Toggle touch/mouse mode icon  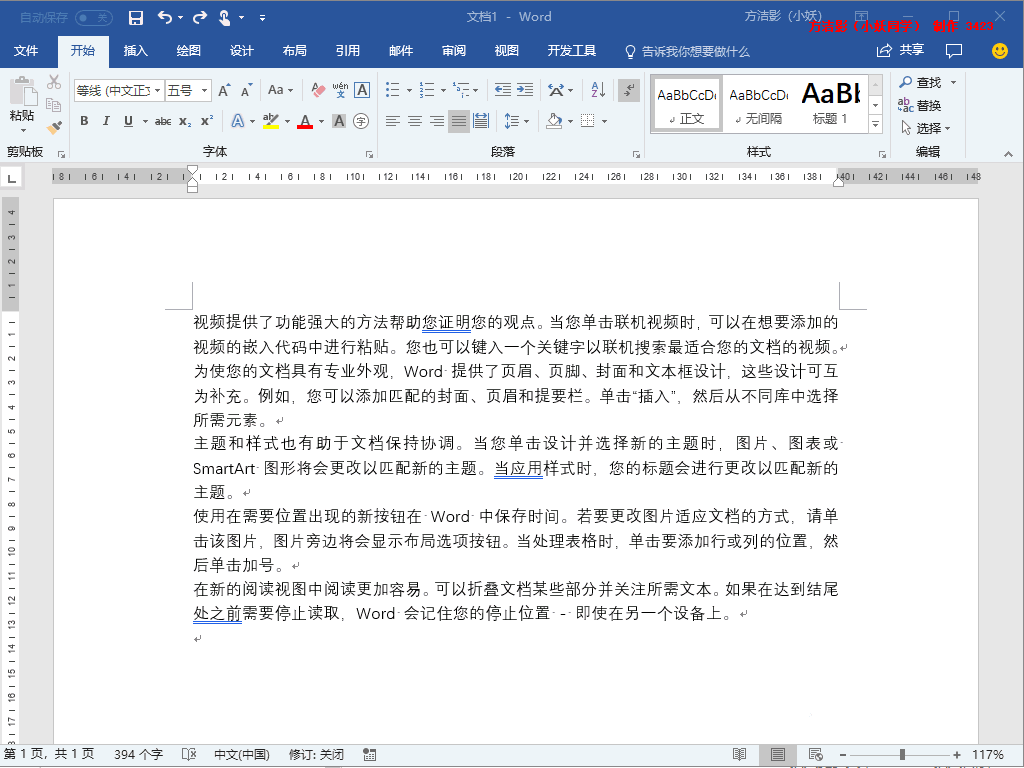(x=224, y=18)
